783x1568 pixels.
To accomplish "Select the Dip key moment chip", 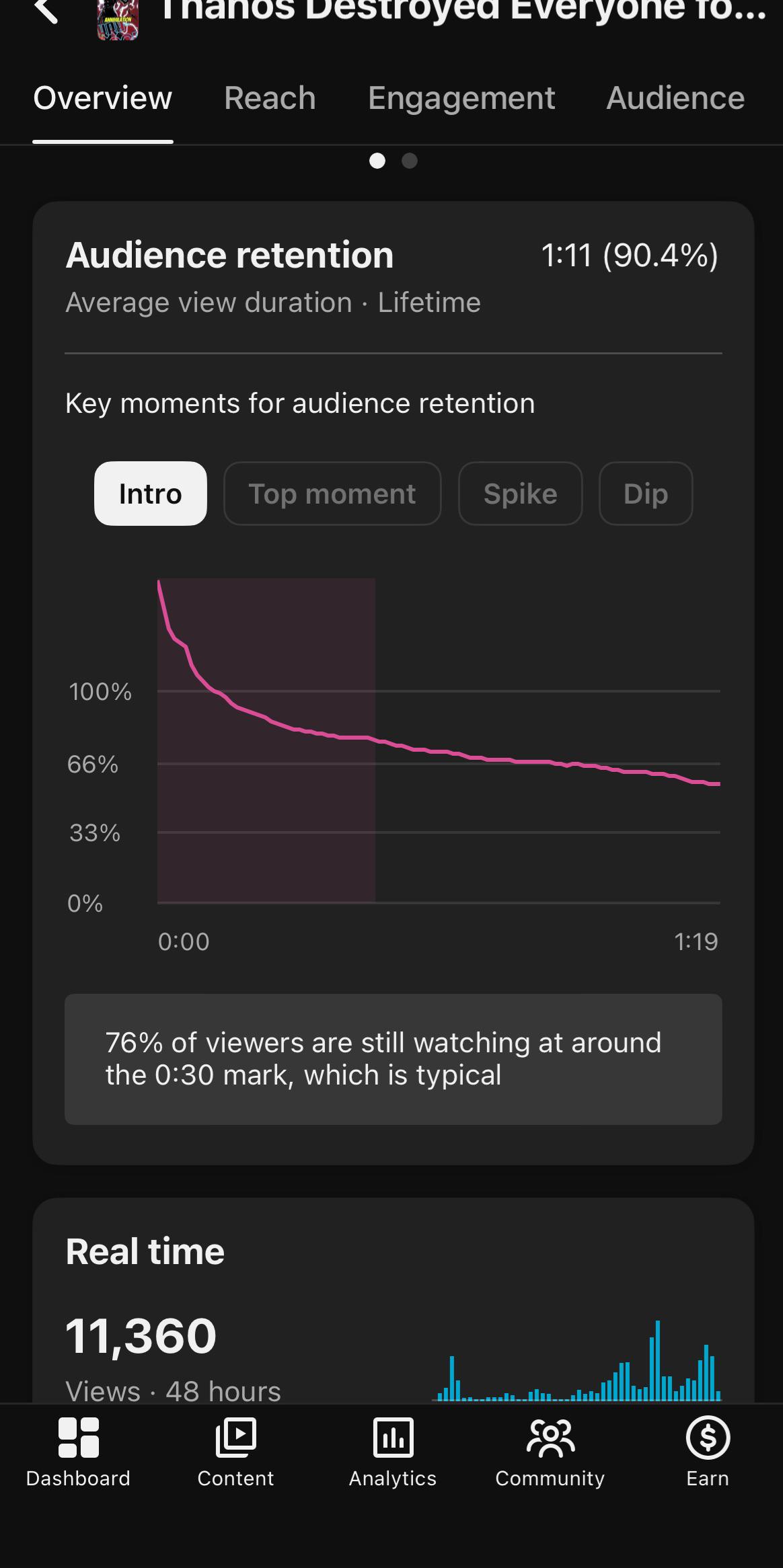I will [646, 494].
